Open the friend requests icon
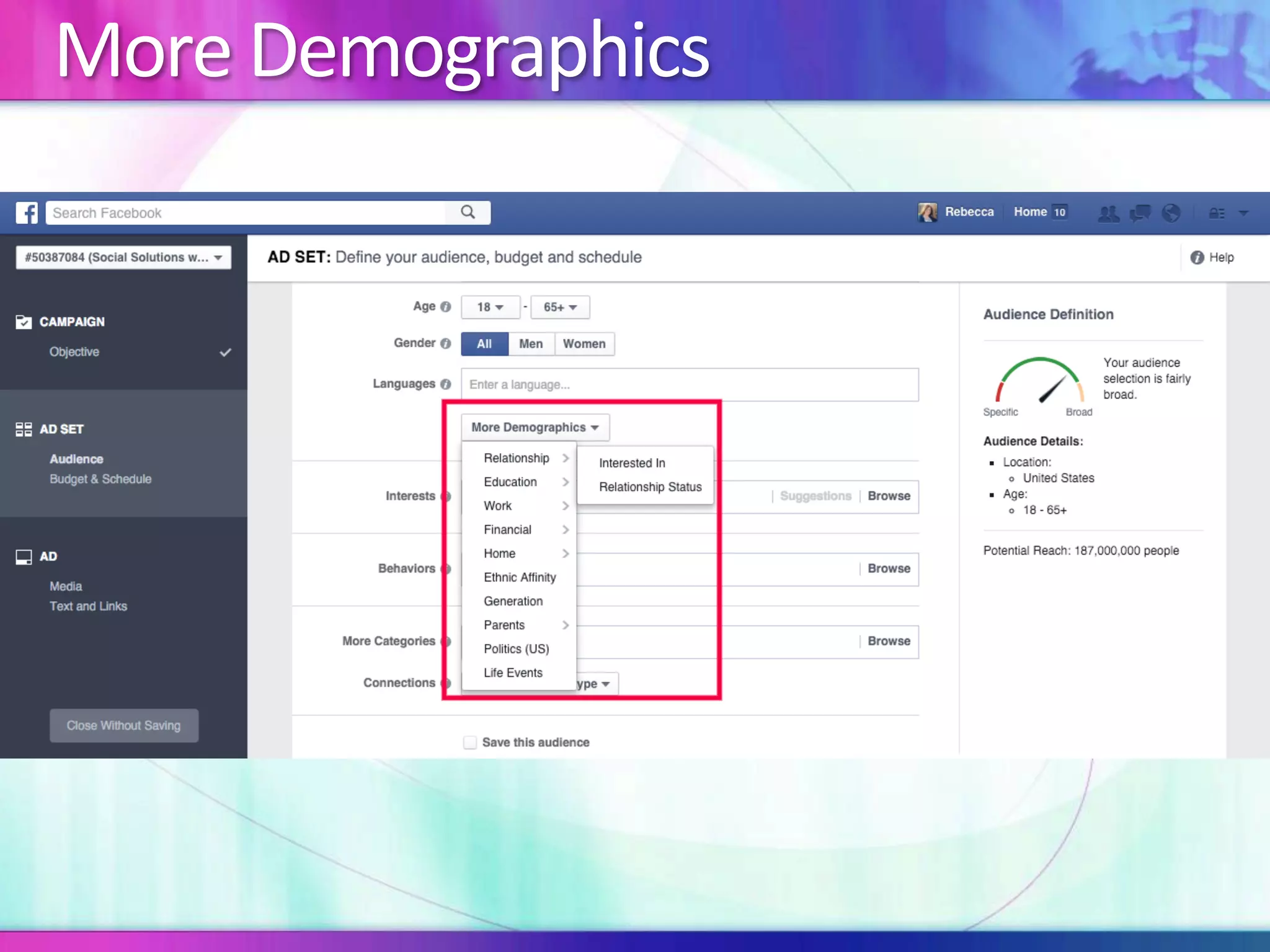The image size is (1270, 952). (x=1109, y=213)
